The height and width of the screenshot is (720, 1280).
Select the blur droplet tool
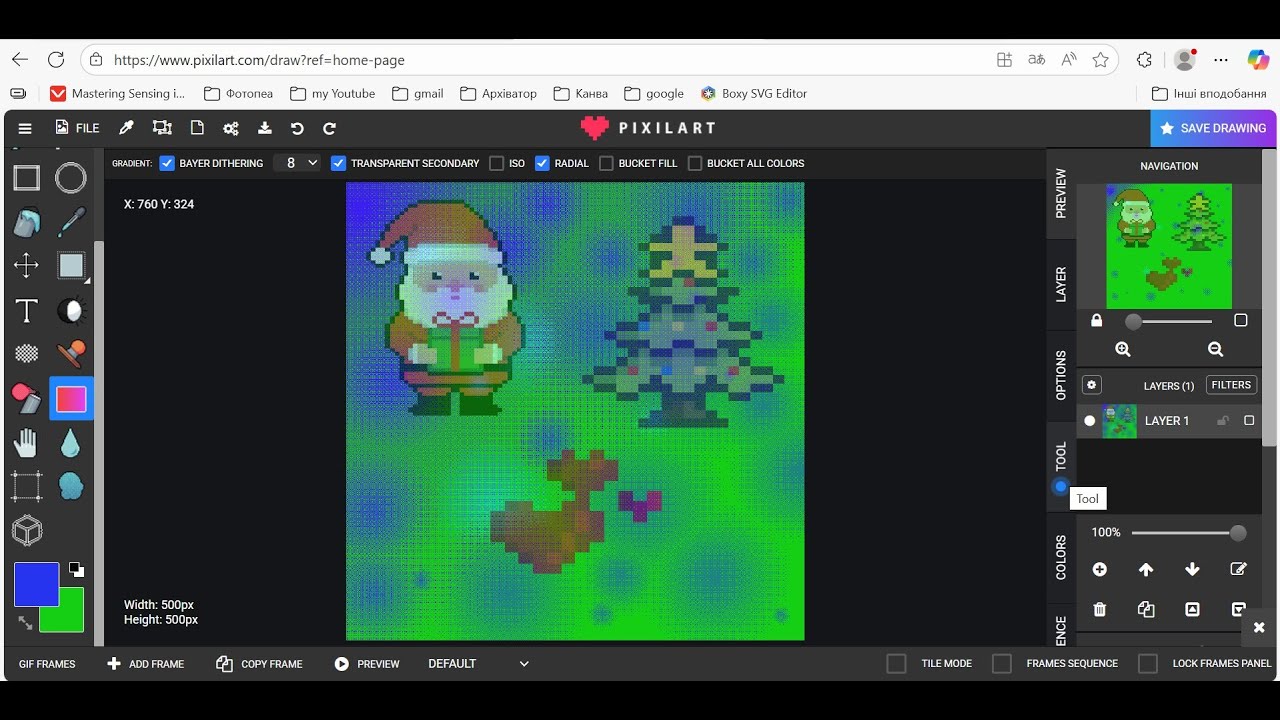point(70,443)
